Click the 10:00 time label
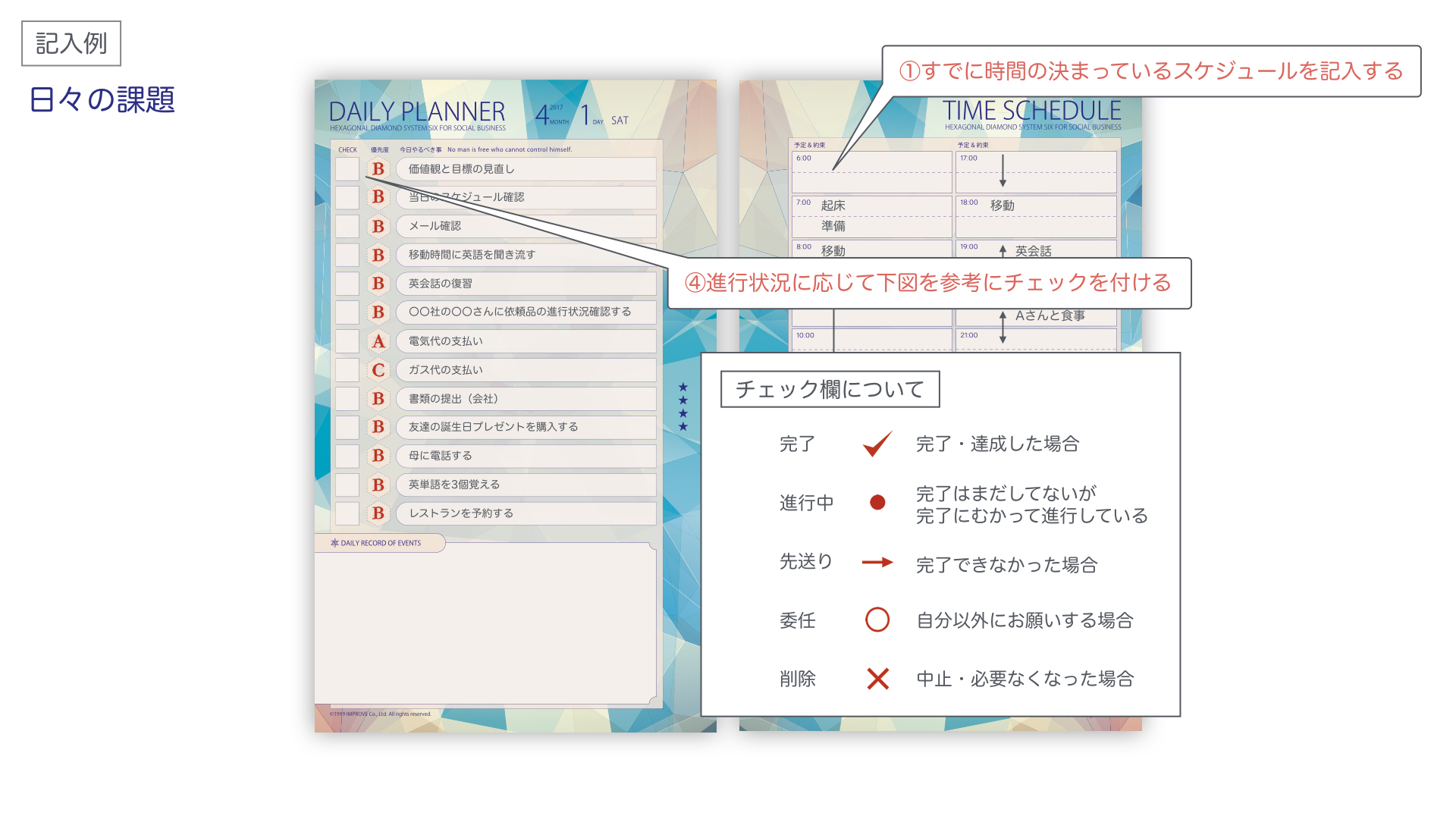The width and height of the screenshot is (1456, 819). [805, 335]
